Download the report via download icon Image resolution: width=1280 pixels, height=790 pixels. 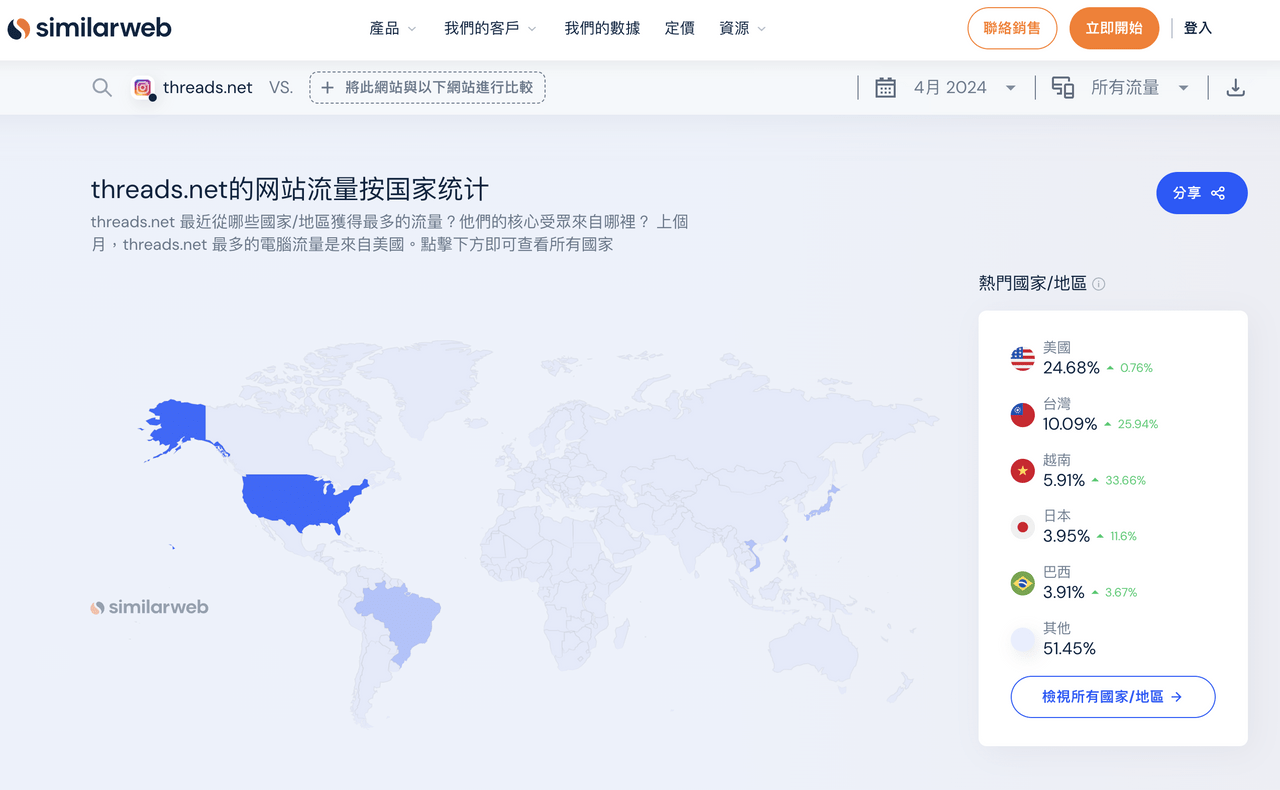pyautogui.click(x=1235, y=87)
